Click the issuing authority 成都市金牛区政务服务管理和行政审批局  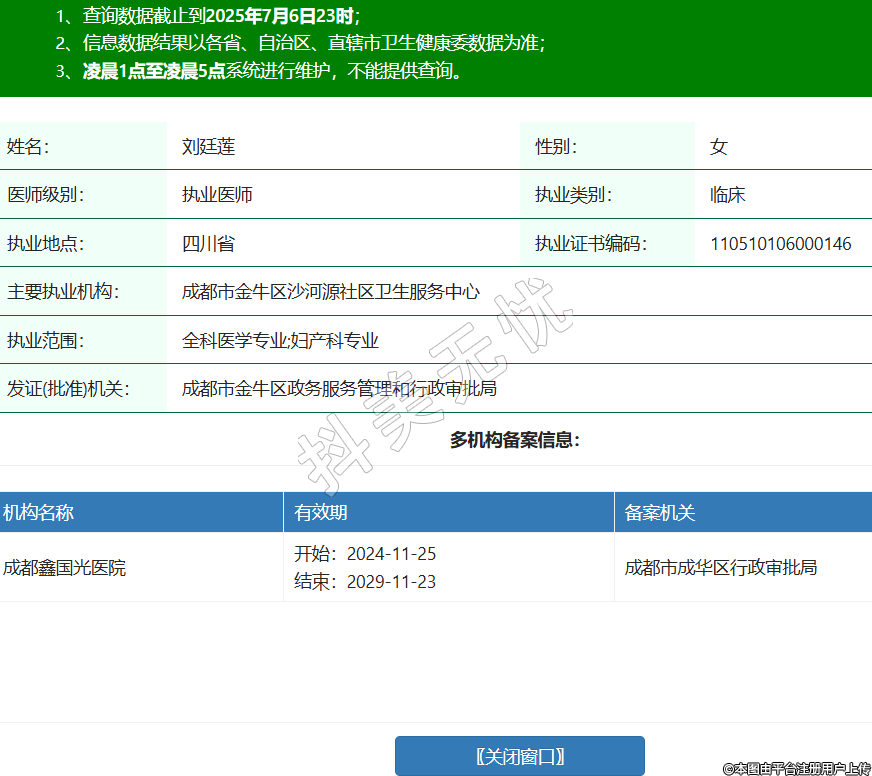[x=339, y=389]
